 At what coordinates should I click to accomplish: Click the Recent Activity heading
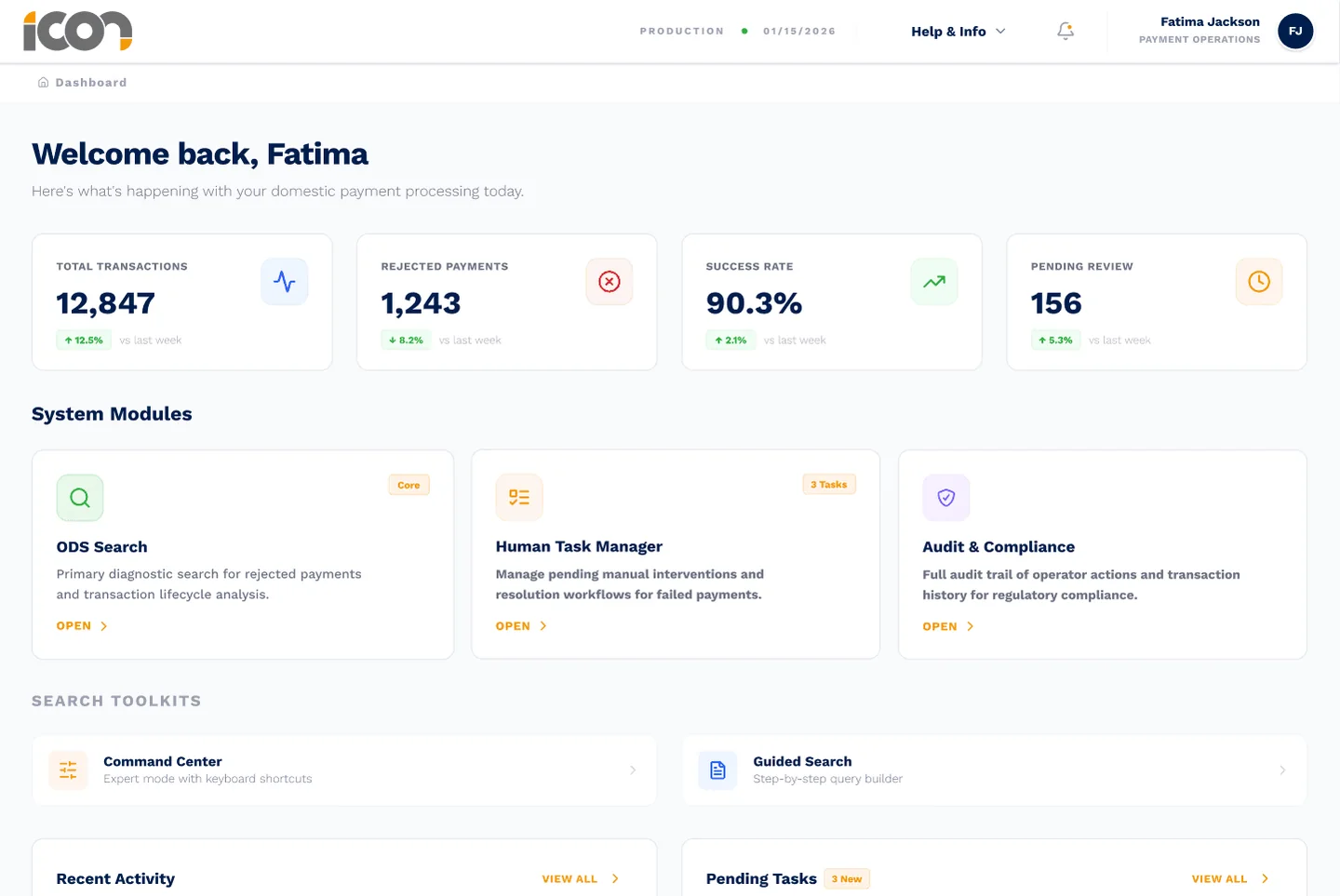pyautogui.click(x=115, y=878)
